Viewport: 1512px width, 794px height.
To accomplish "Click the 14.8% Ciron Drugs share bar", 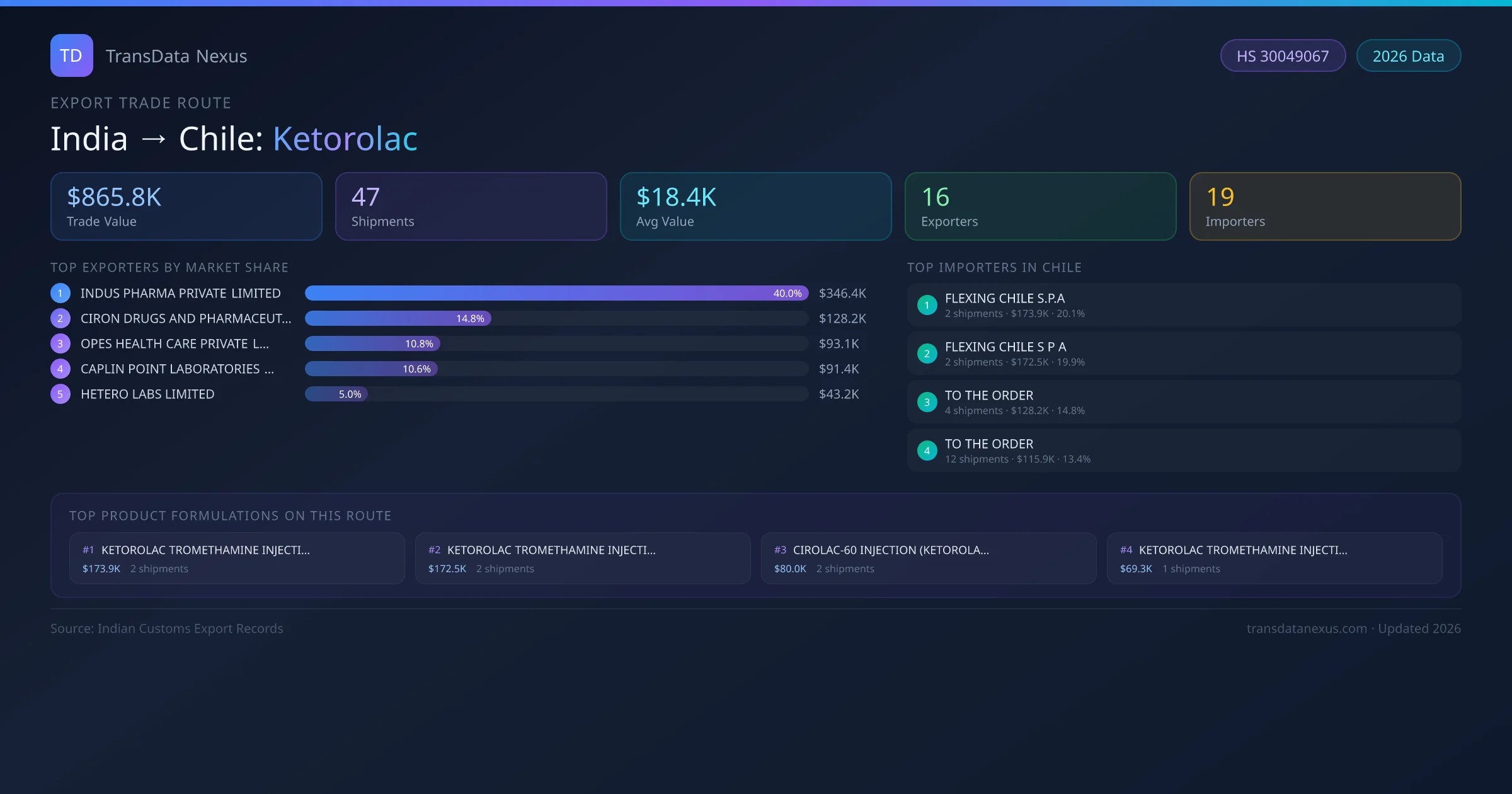I will (x=398, y=318).
